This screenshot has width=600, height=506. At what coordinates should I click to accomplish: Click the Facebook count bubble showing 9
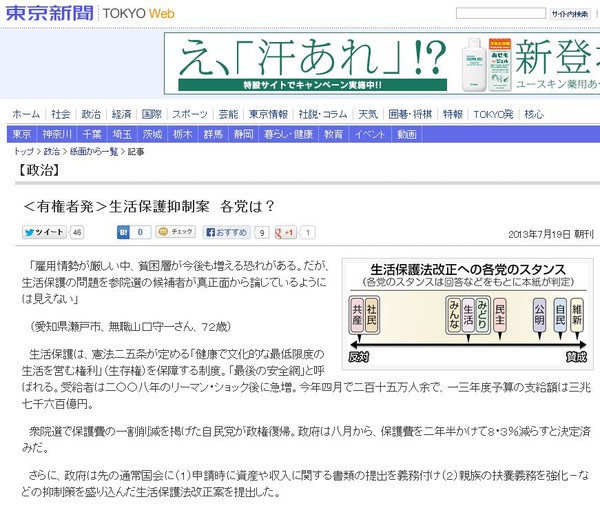tap(262, 233)
